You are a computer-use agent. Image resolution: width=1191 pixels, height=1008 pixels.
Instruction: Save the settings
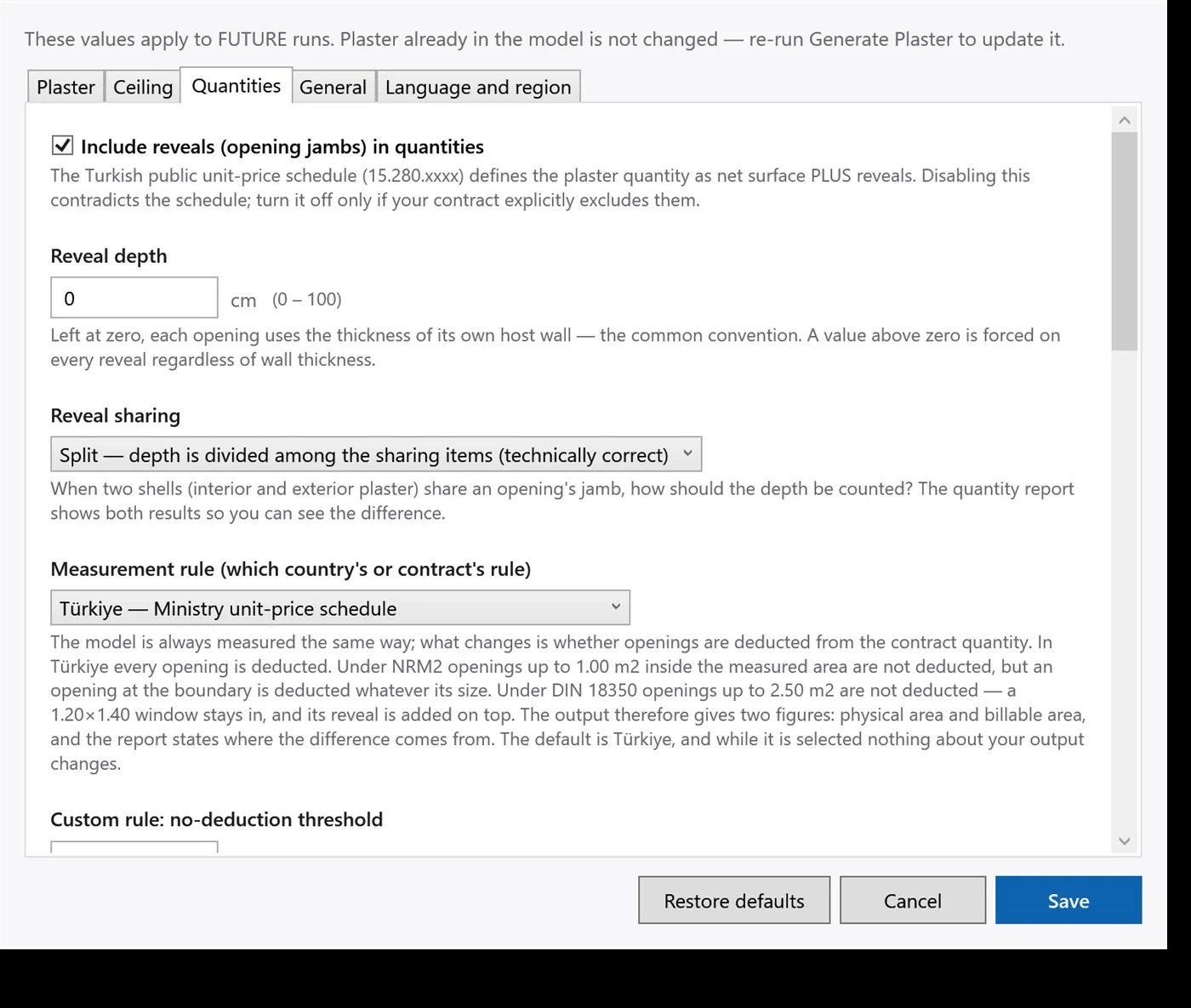tap(1068, 900)
